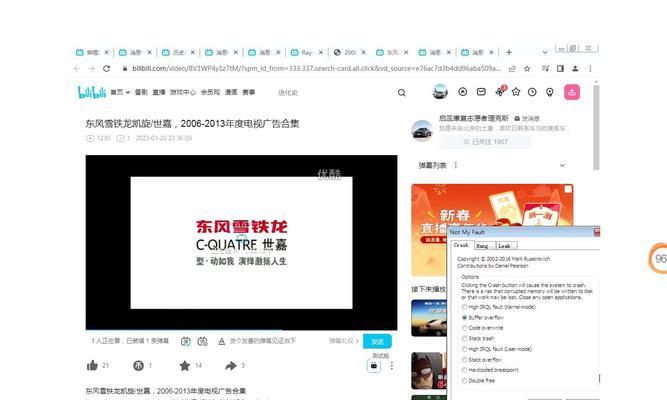The image size is (667, 400).
Task: Select the Buffer overflow radio button
Action: pyautogui.click(x=464, y=317)
